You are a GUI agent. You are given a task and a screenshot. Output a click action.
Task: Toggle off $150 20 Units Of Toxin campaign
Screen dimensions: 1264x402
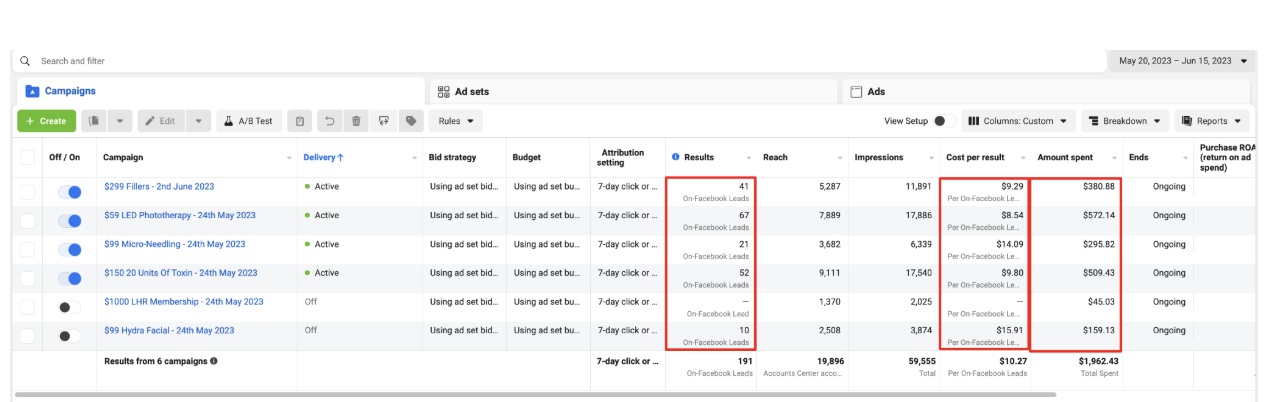(x=70, y=279)
